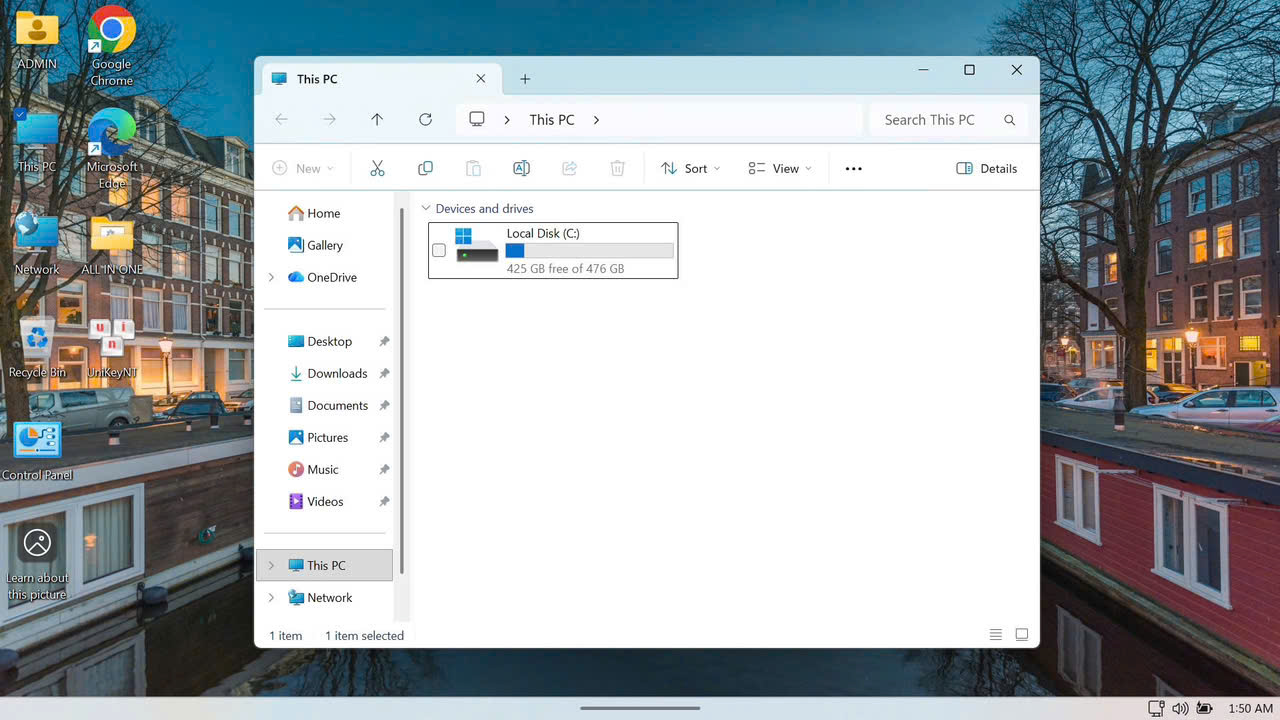Go up one folder level

pos(377,120)
